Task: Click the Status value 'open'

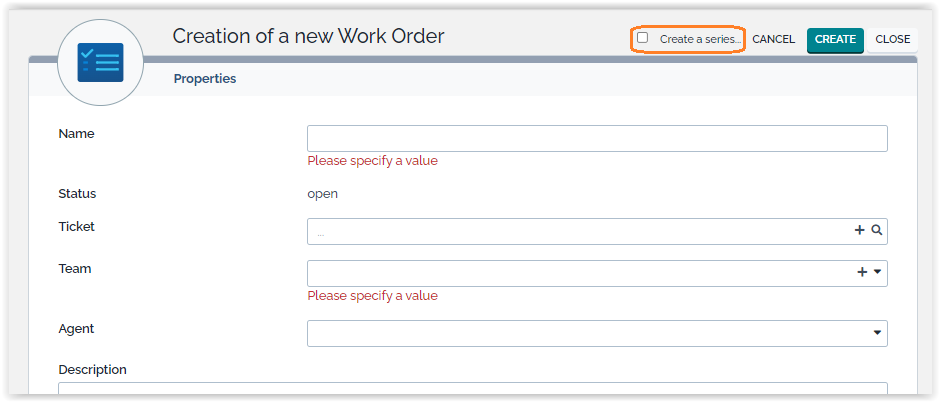Action: click(x=322, y=194)
